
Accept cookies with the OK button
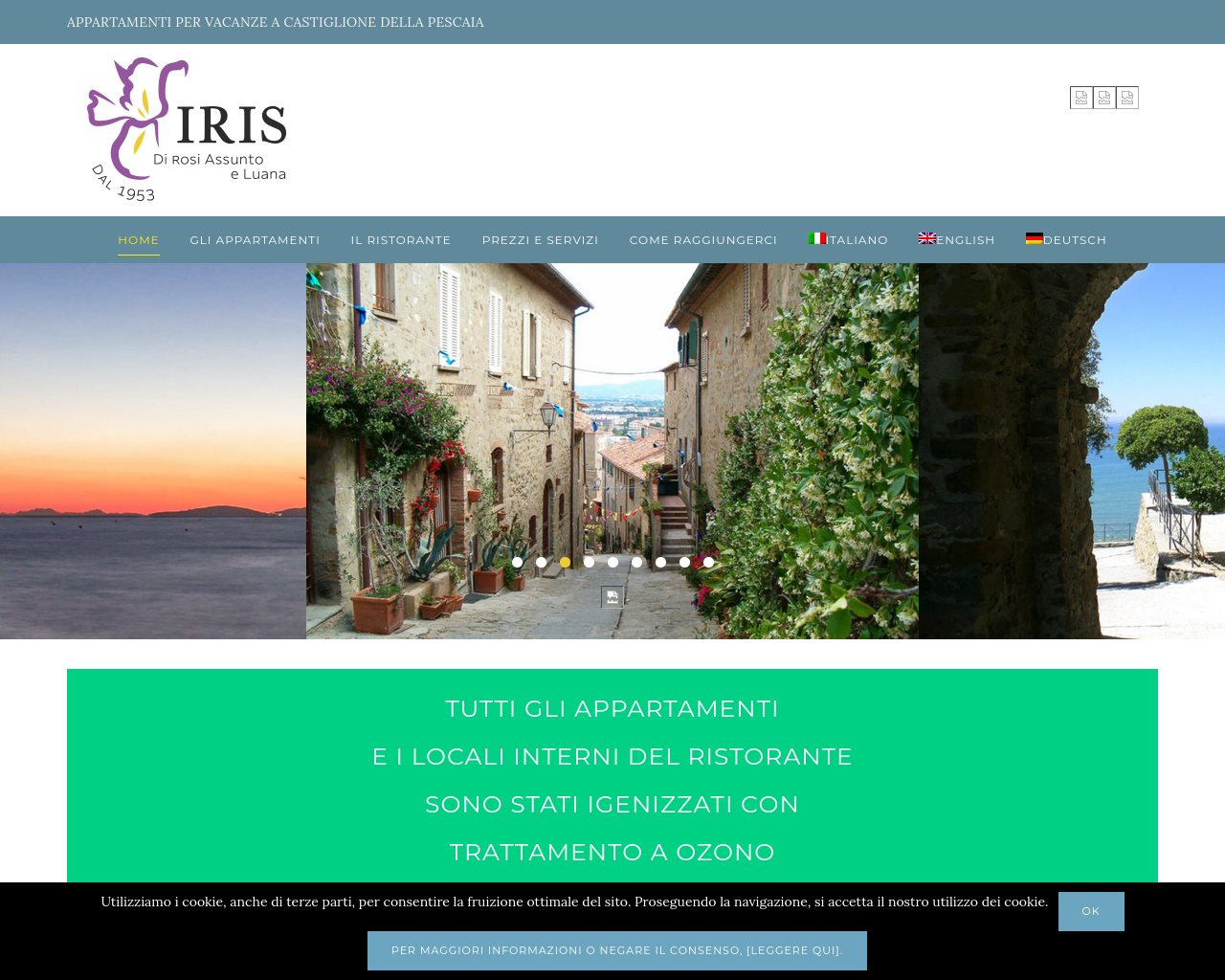click(x=1091, y=911)
